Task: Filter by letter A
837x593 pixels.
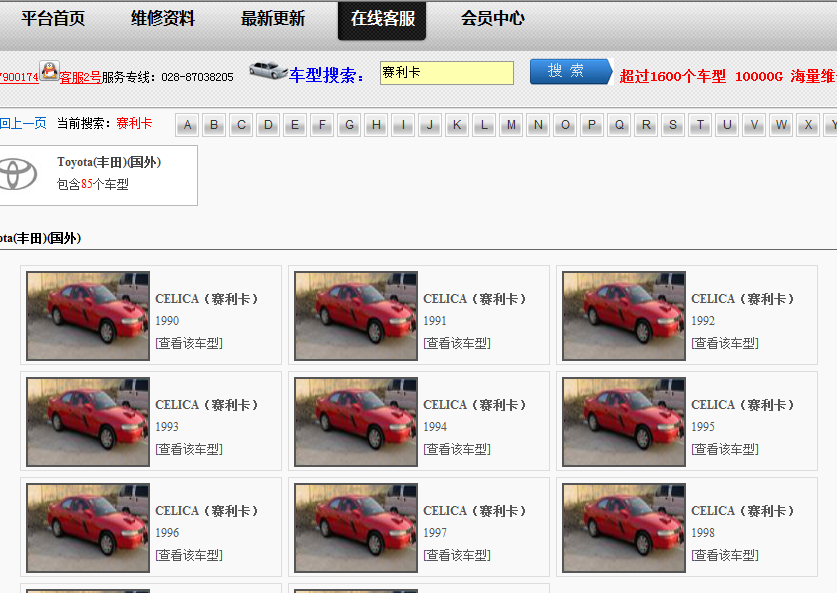Action: (187, 125)
